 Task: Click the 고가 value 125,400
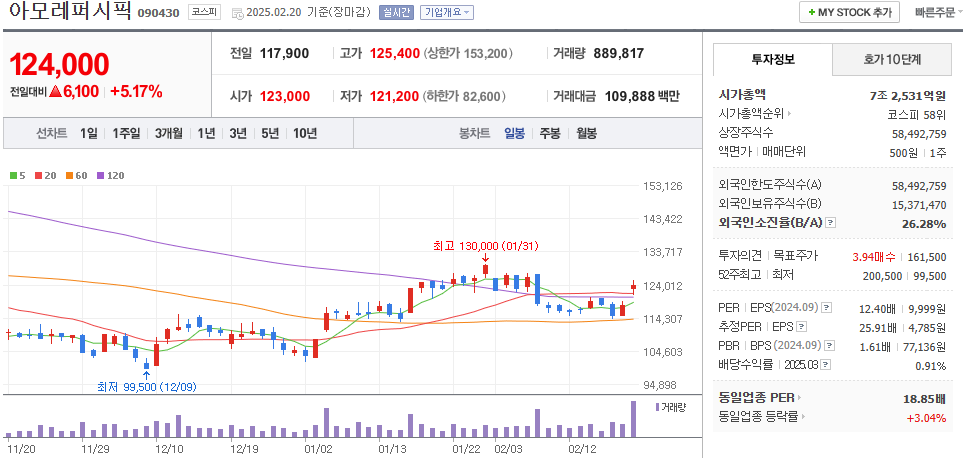[x=395, y=54]
